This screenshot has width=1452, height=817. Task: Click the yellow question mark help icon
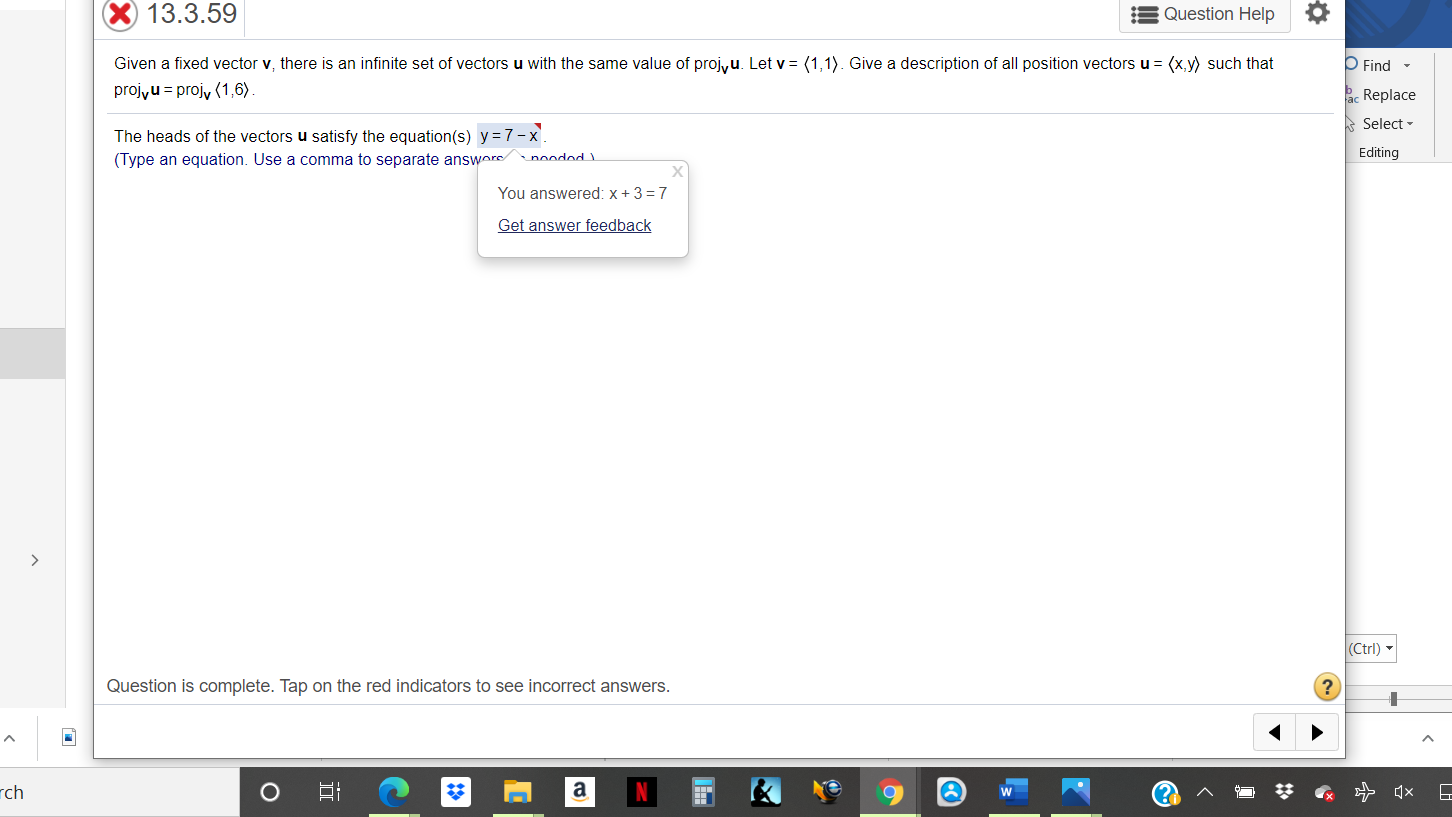point(1327,687)
